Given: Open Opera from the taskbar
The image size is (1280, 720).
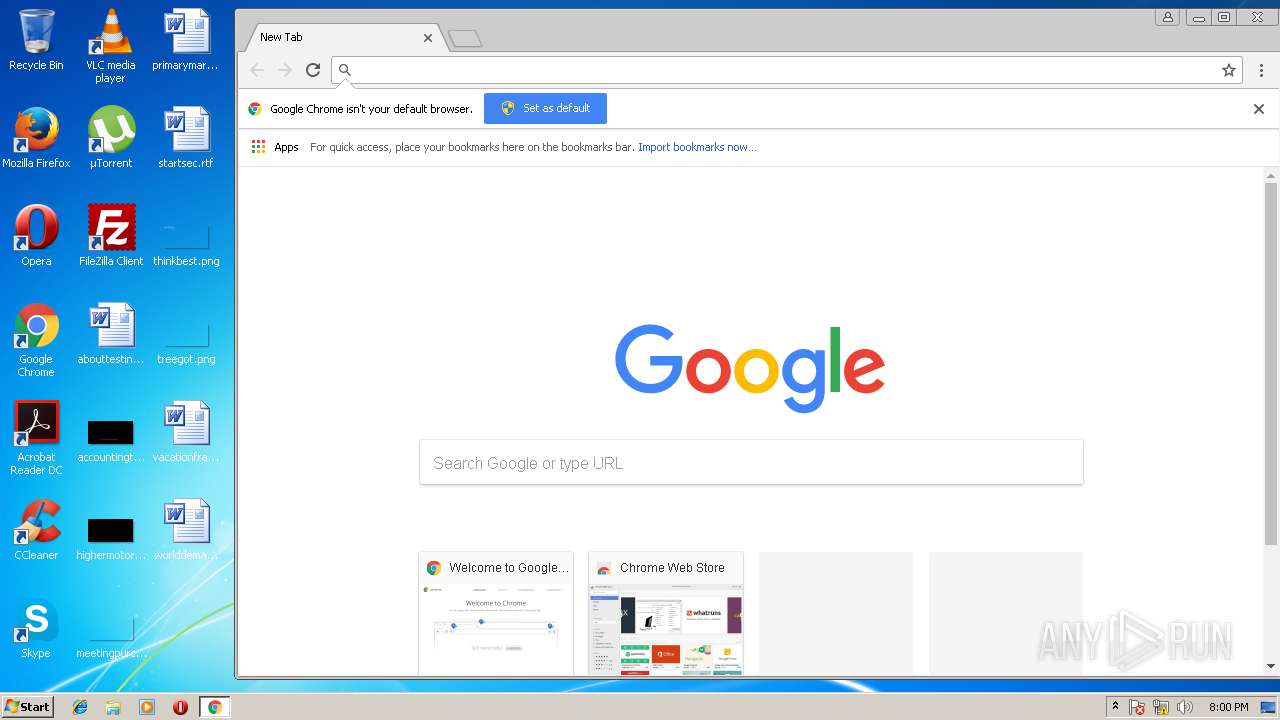Looking at the screenshot, I should [x=180, y=707].
